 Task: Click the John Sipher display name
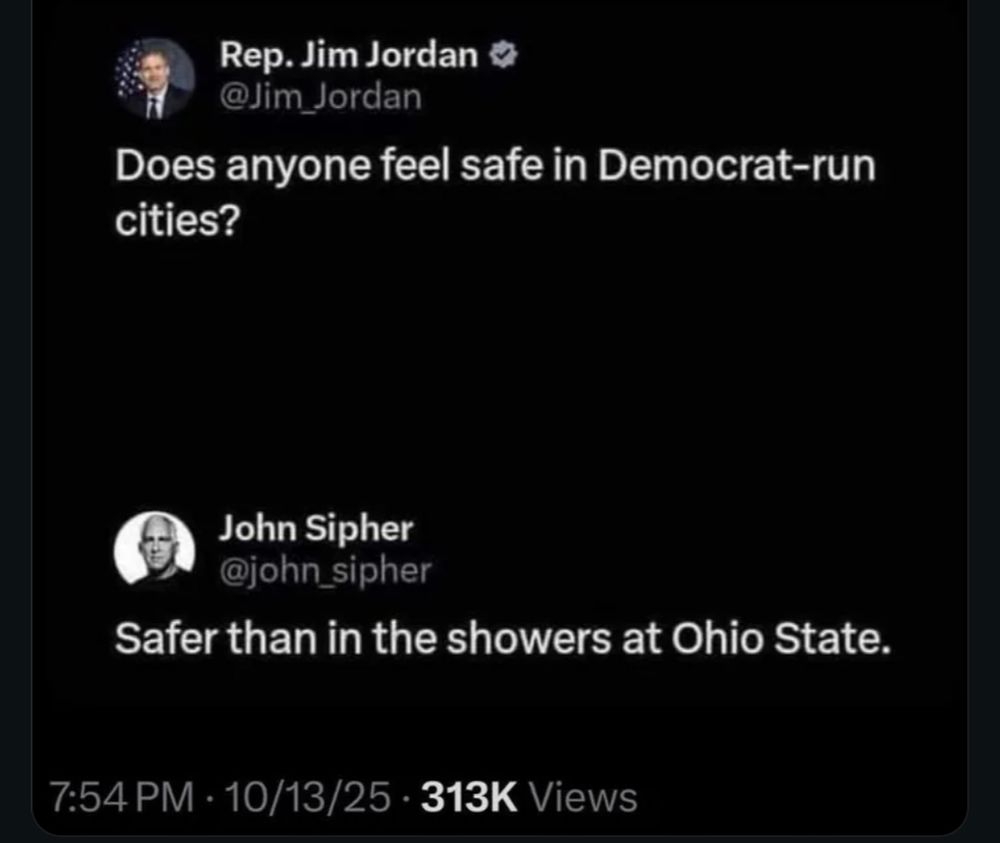click(316, 529)
